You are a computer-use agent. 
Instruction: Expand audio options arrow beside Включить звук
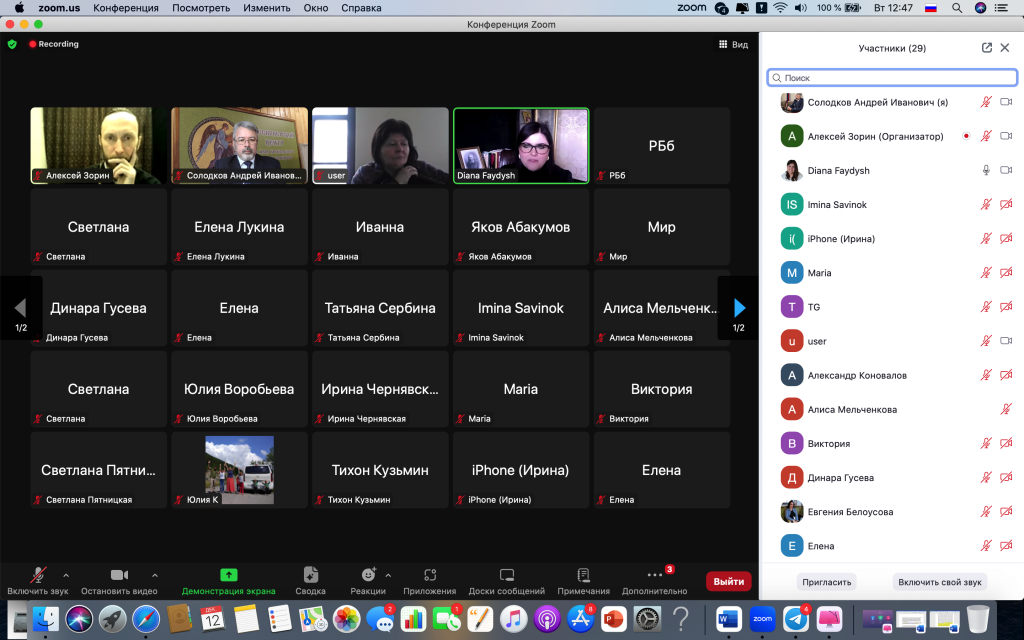pos(66,575)
